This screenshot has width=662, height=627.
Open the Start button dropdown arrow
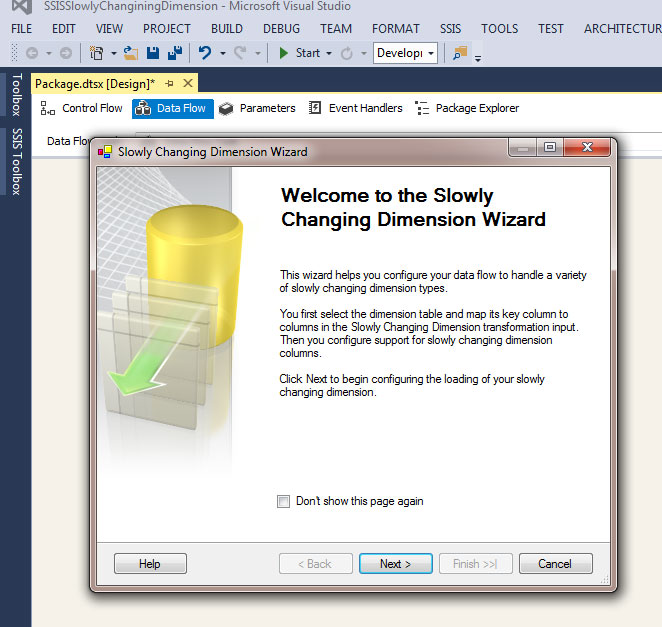click(x=329, y=54)
